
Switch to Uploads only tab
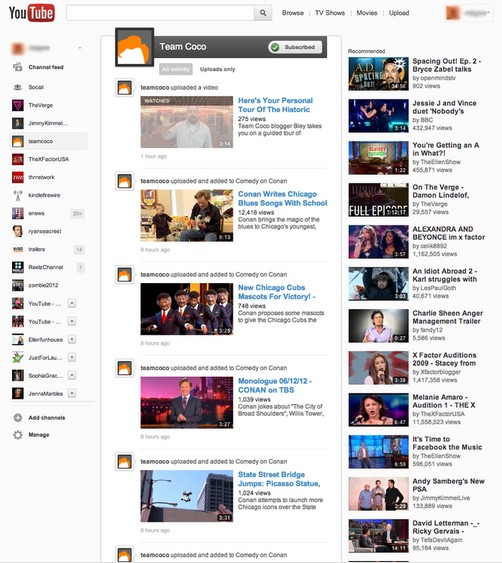pyautogui.click(x=218, y=69)
